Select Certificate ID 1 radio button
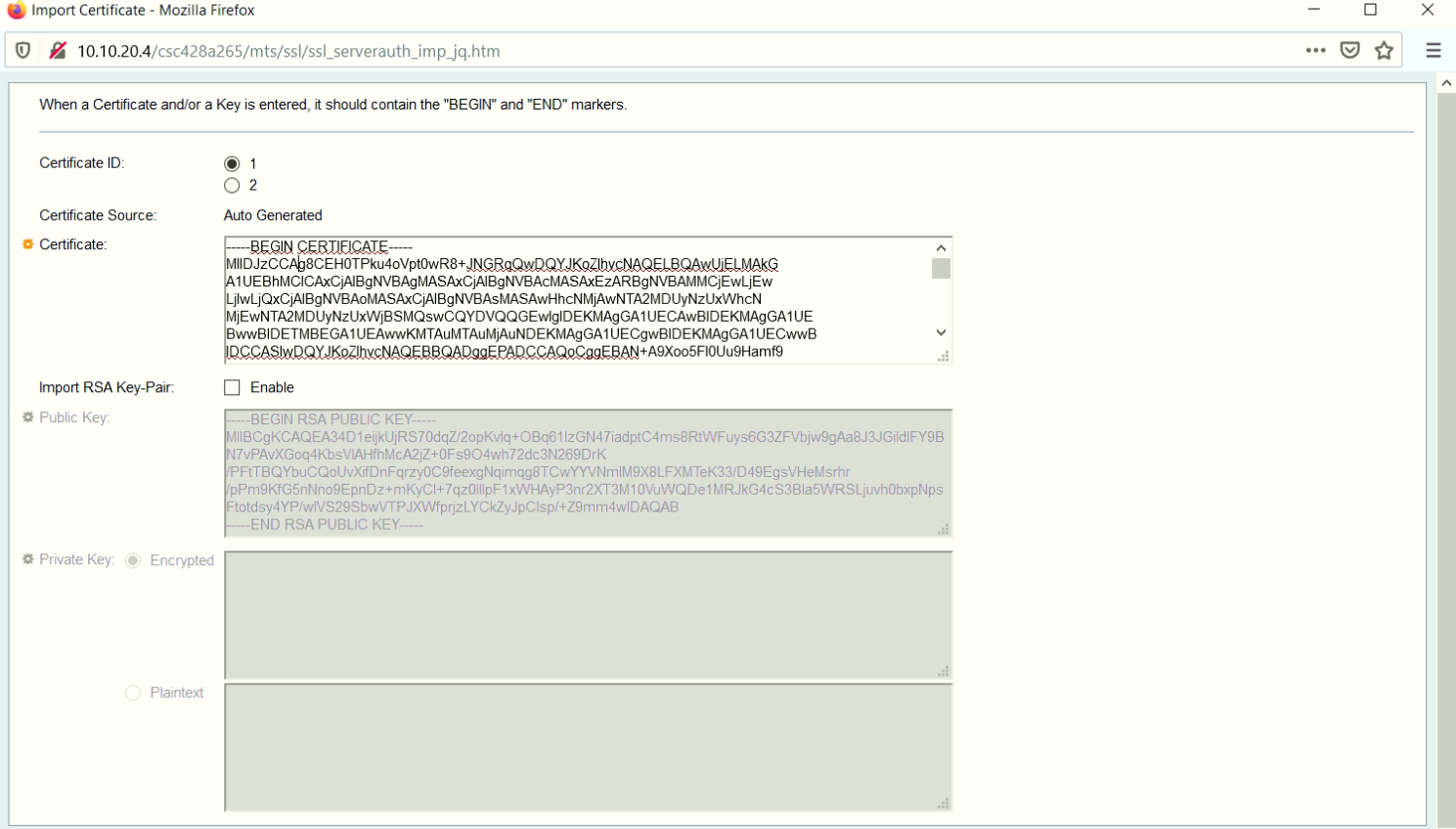Screen dimensions: 1456x829 pyautogui.click(x=232, y=164)
